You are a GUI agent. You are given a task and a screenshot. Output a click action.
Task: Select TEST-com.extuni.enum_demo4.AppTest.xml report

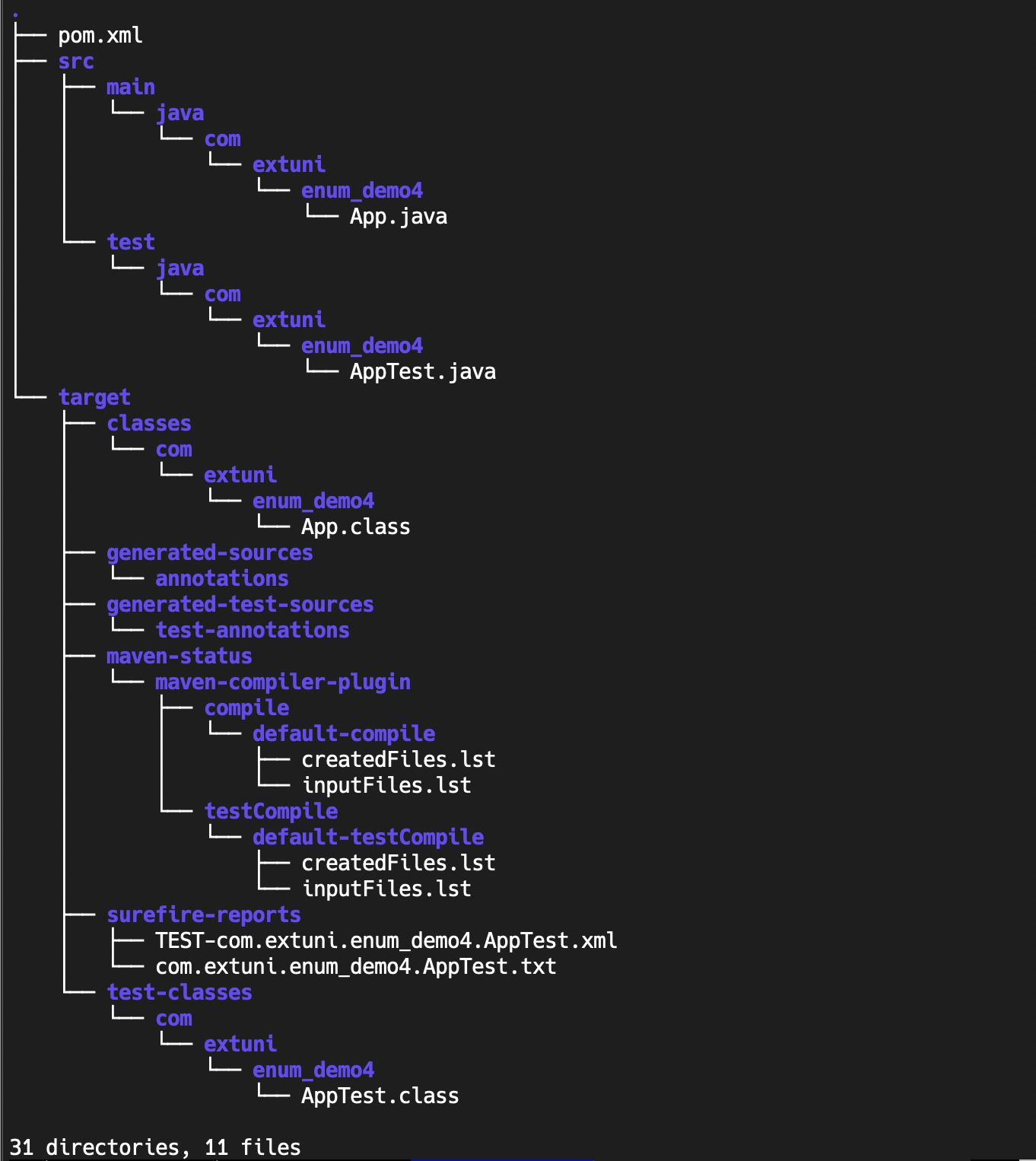[x=385, y=940]
